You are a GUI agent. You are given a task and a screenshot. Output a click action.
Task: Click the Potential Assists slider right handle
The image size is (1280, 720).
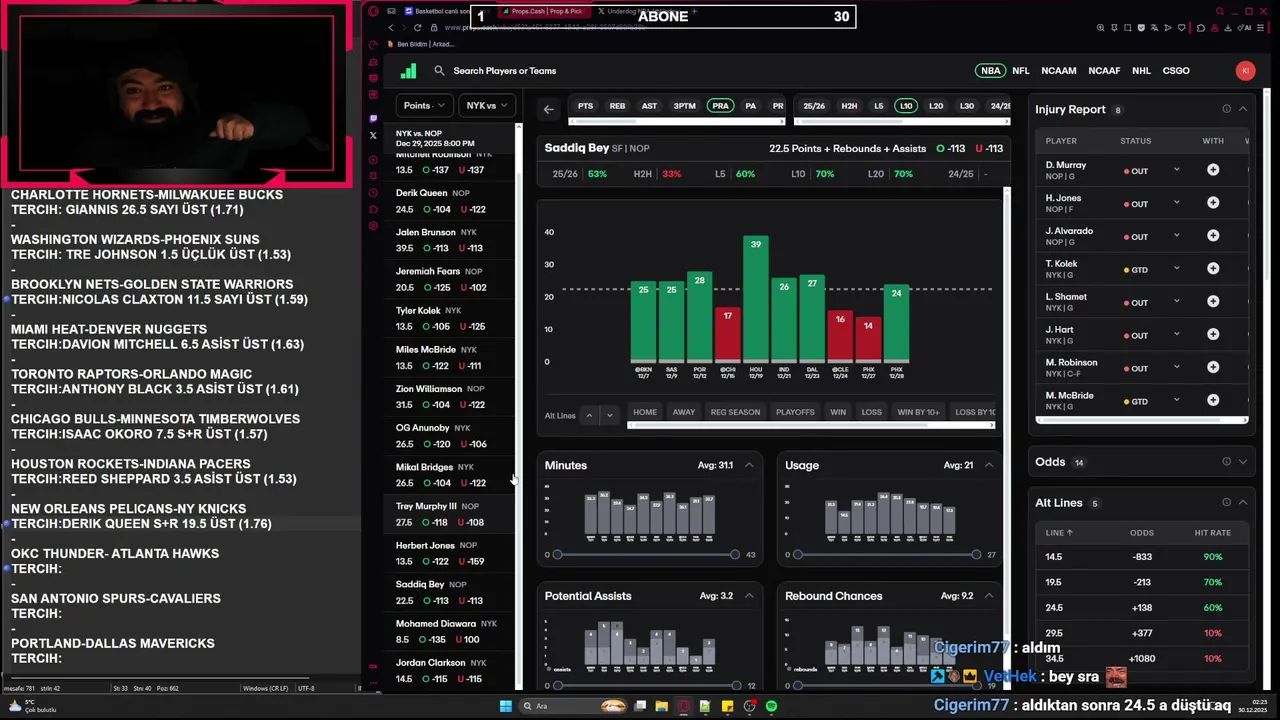(x=736, y=685)
